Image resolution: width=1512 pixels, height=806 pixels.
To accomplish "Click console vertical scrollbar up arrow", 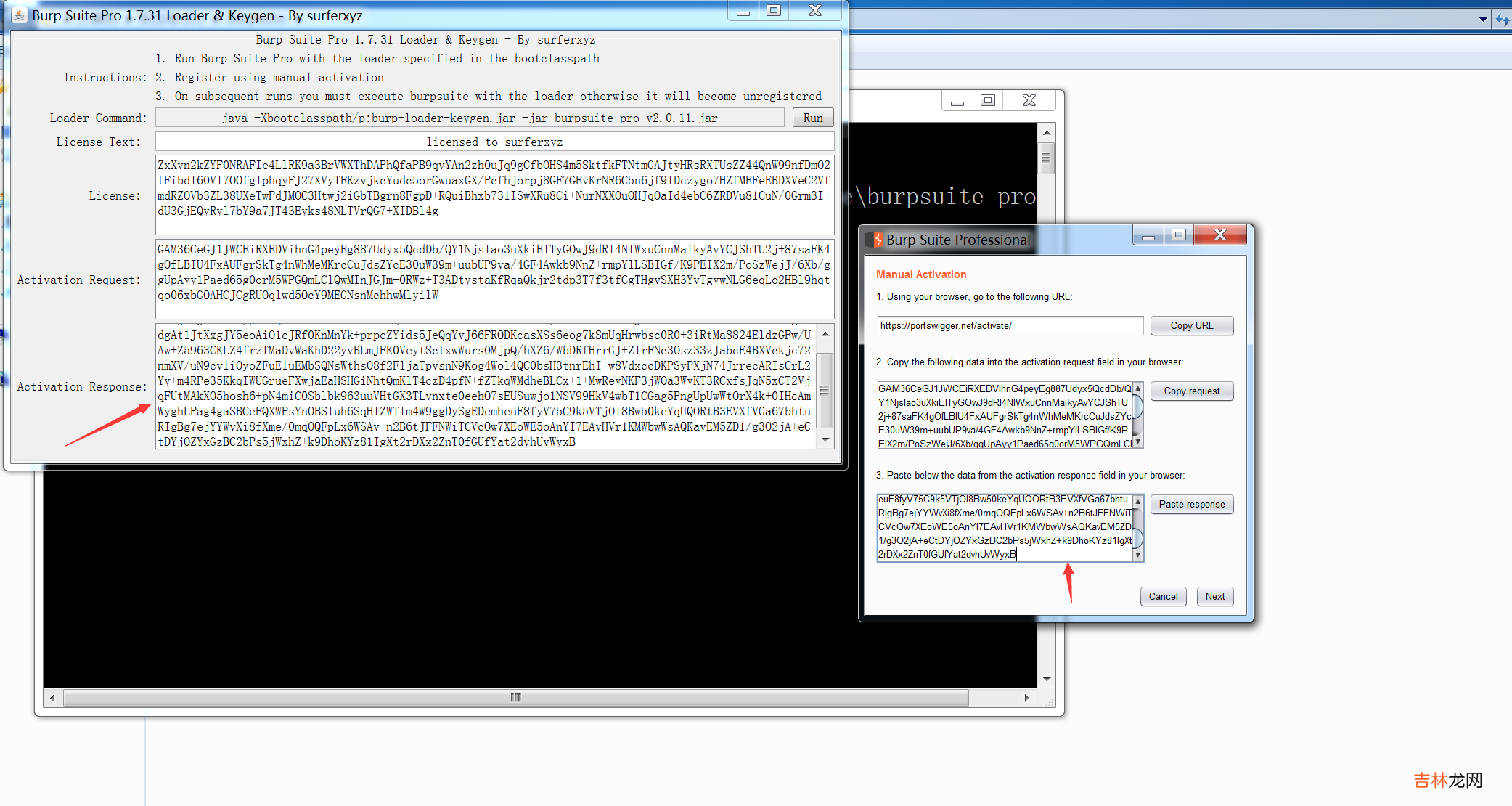I will 1046,133.
